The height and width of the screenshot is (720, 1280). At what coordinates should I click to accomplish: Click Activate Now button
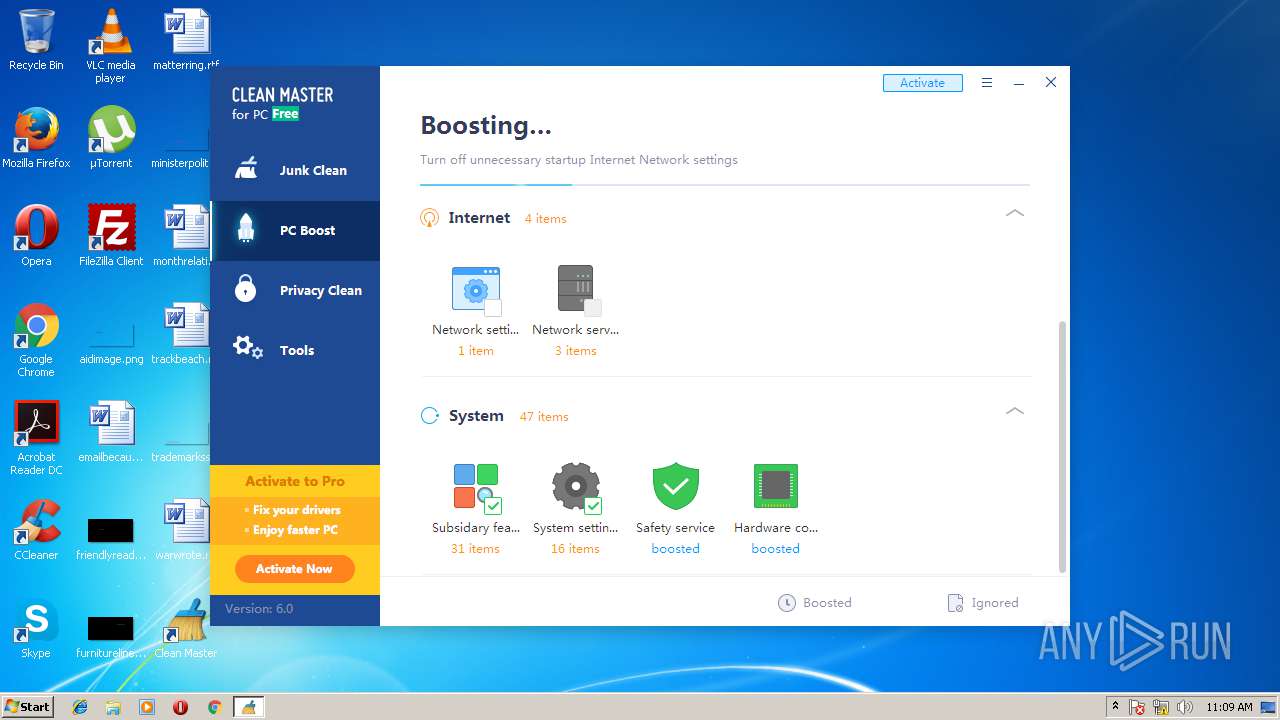tap(294, 569)
